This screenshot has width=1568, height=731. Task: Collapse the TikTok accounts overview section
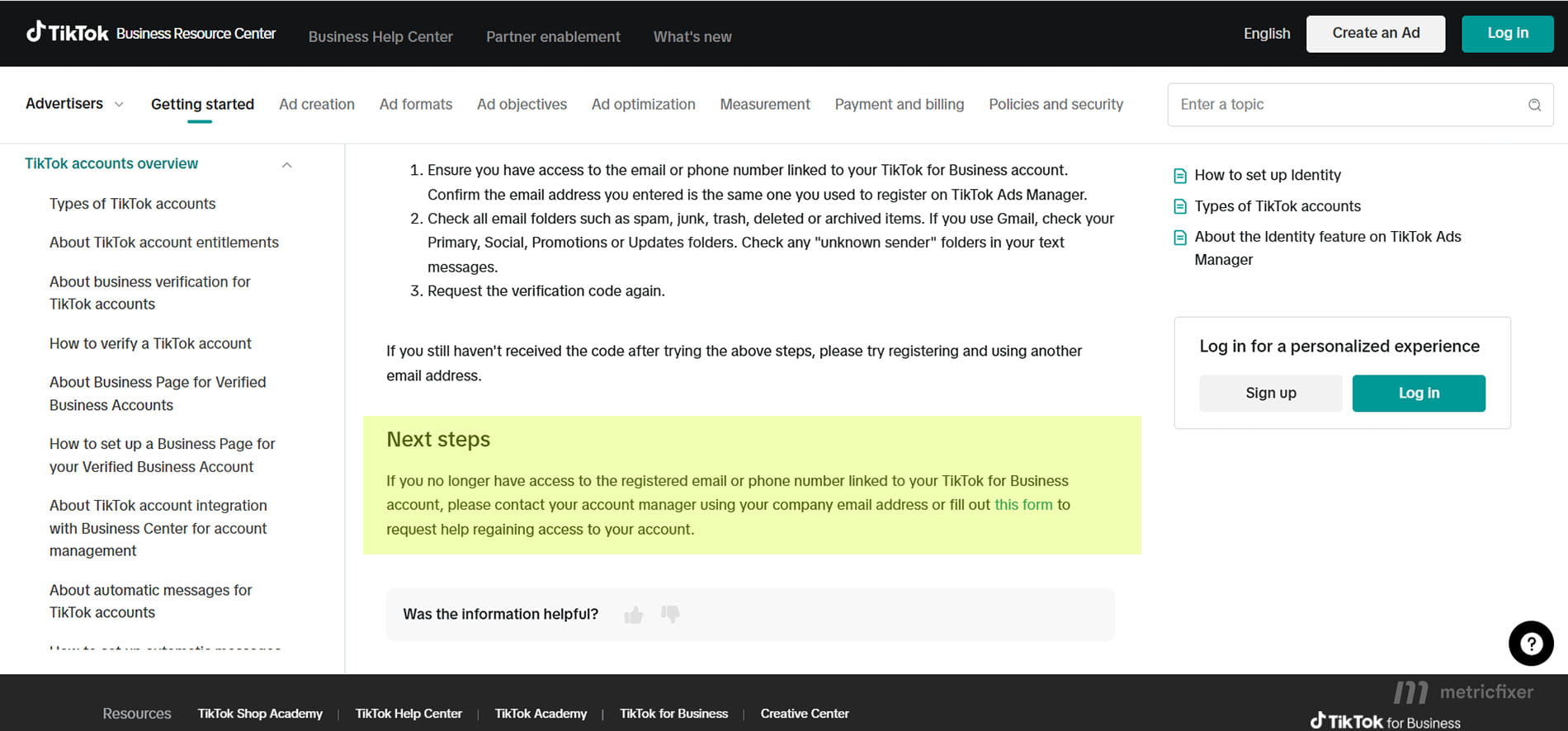(x=286, y=165)
